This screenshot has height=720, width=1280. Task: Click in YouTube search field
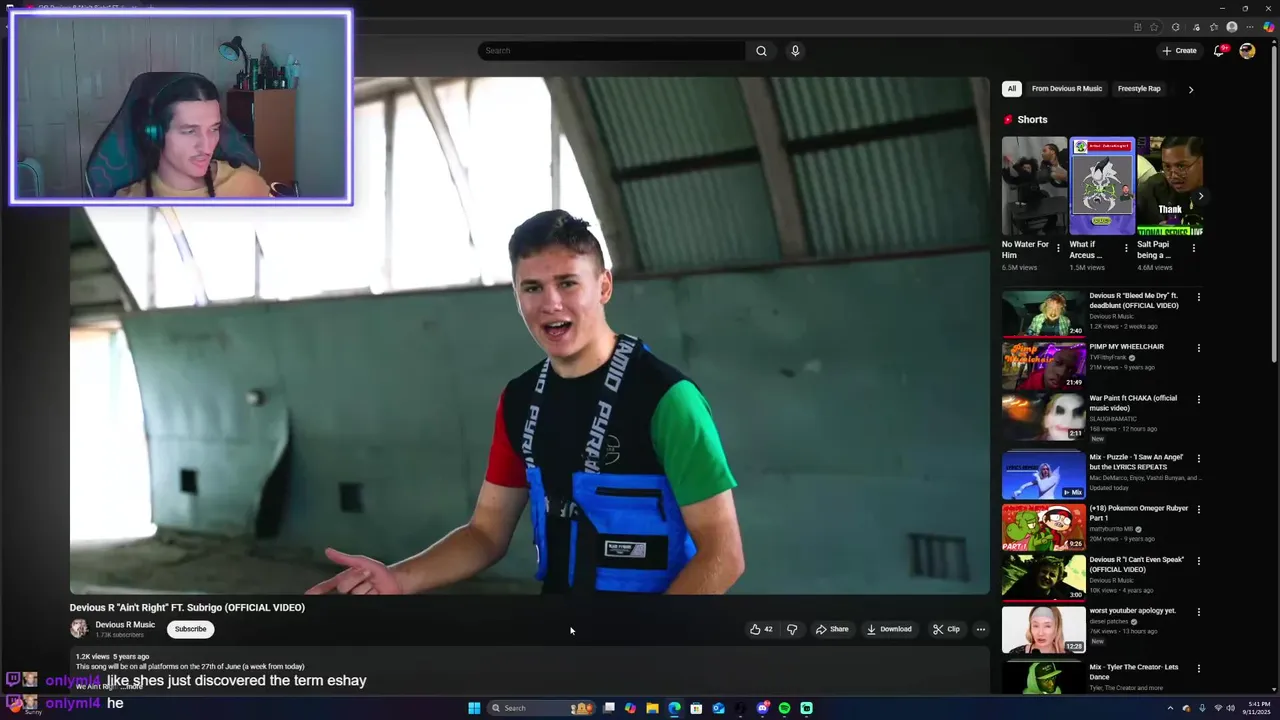pos(611,51)
